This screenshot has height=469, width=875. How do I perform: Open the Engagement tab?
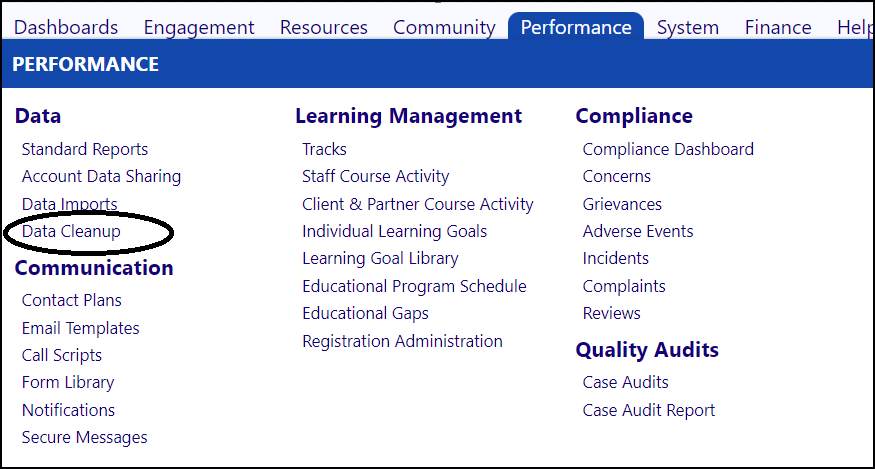point(199,27)
